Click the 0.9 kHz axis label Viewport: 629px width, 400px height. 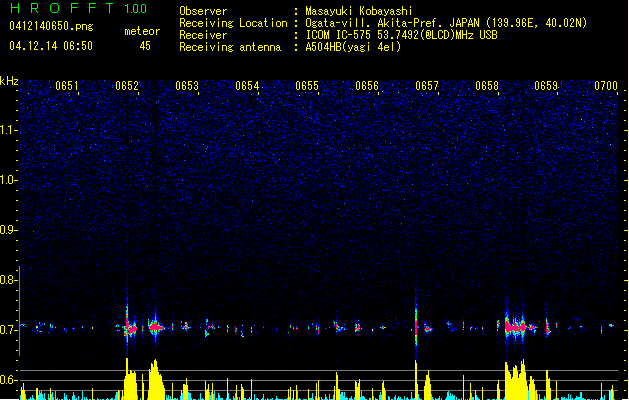[x=8, y=230]
